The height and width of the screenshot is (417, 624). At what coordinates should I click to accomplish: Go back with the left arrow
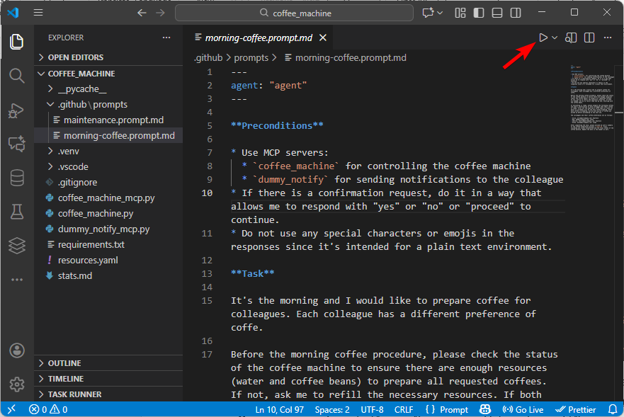click(142, 13)
